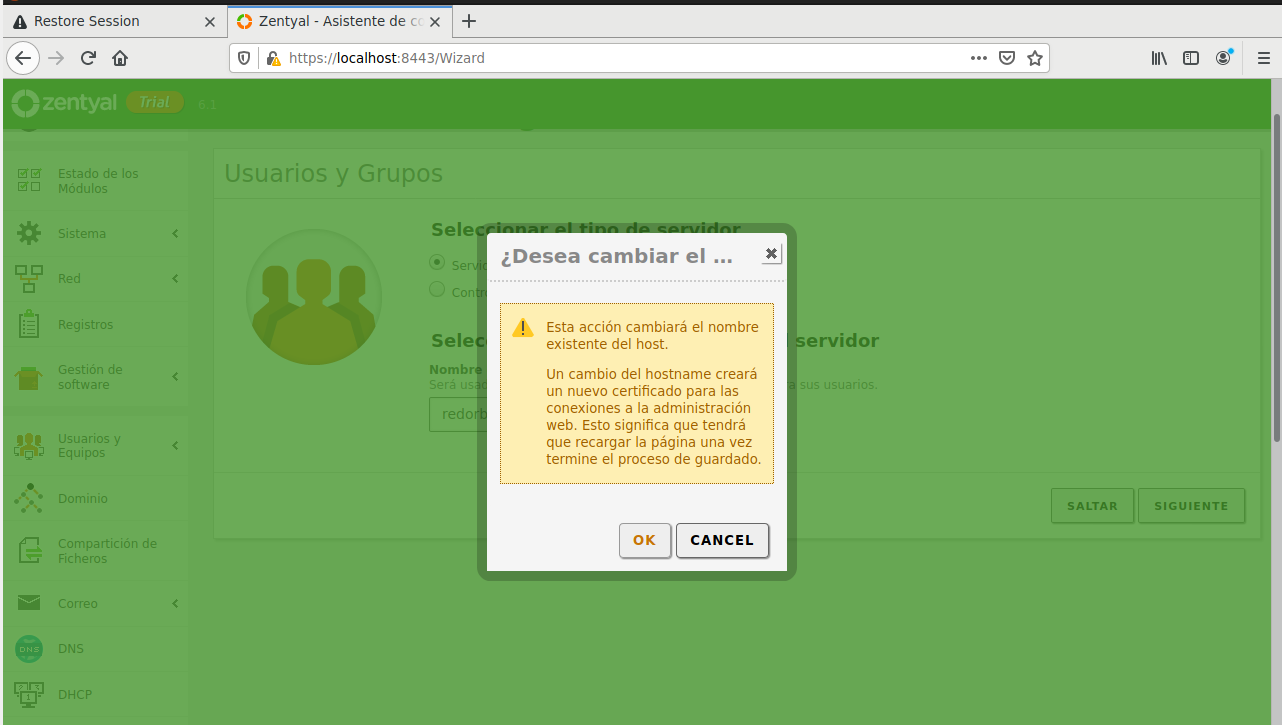Click the OK button in the dialog

tap(644, 540)
